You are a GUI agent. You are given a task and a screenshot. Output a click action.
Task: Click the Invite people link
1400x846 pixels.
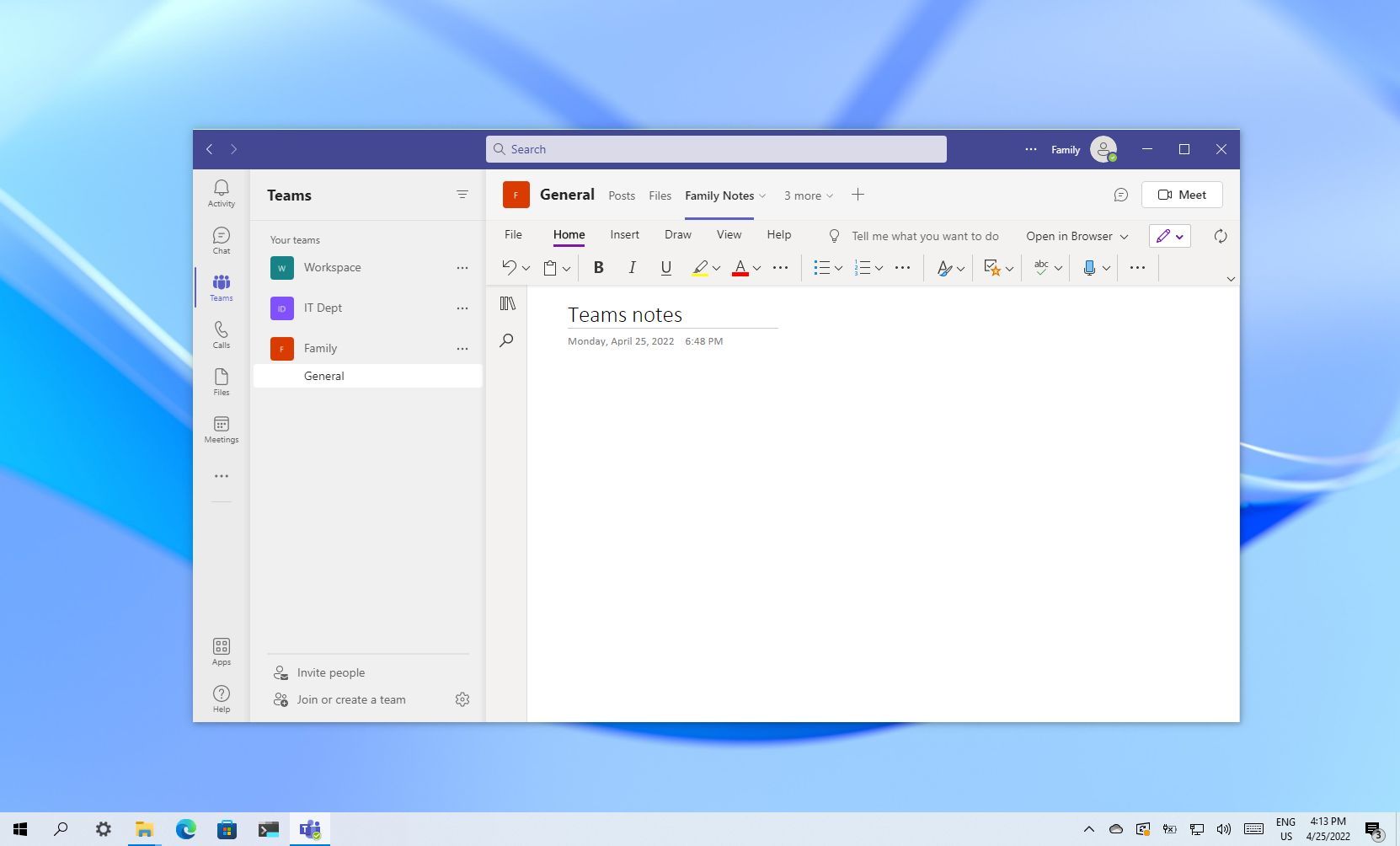click(330, 672)
